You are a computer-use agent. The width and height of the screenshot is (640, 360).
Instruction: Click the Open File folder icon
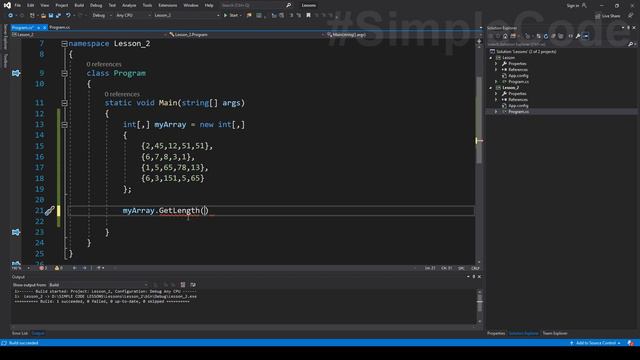click(x=43, y=15)
